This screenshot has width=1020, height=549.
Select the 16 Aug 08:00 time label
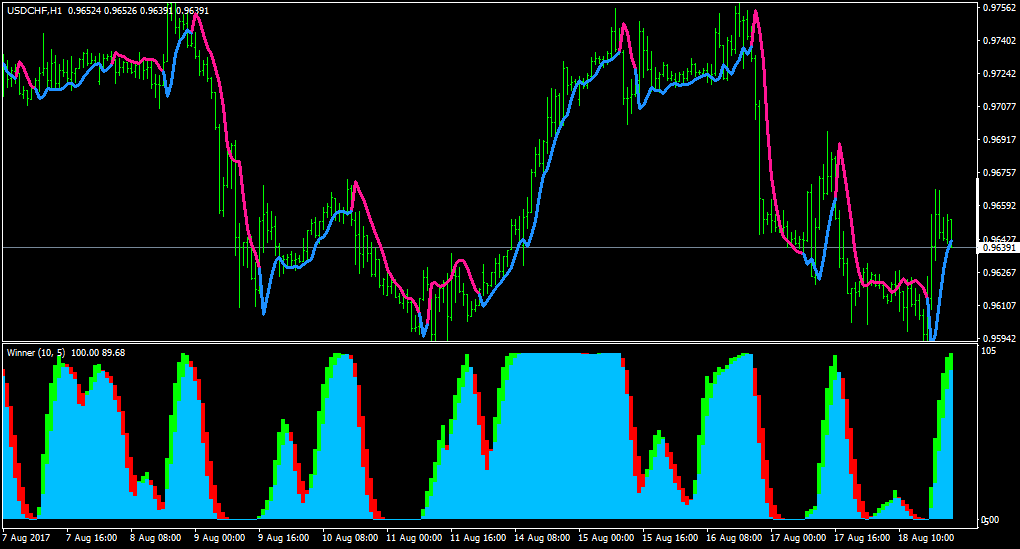pyautogui.click(x=732, y=537)
